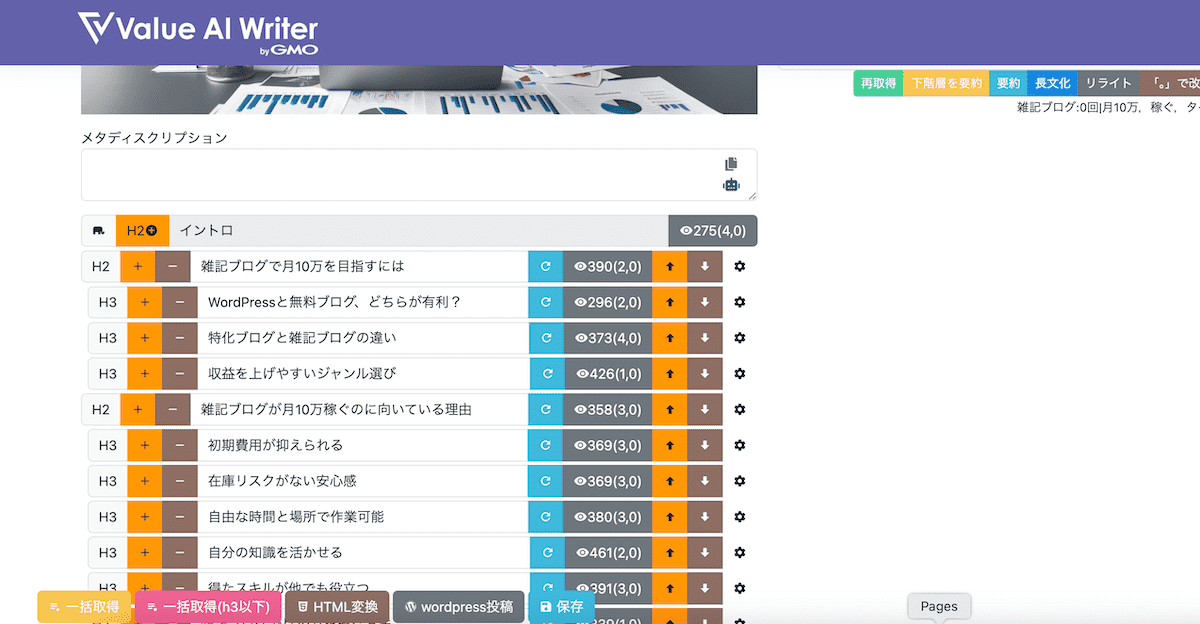This screenshot has height=624, width=1200.
Task: Click the 要約 summarize option
Action: pyautogui.click(x=1008, y=83)
